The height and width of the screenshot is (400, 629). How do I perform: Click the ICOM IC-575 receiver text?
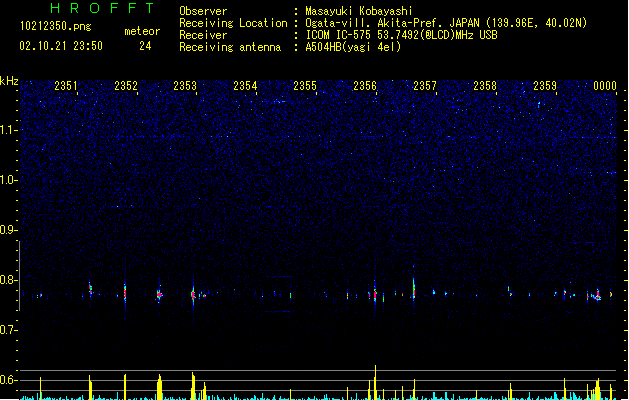pyautogui.click(x=401, y=35)
